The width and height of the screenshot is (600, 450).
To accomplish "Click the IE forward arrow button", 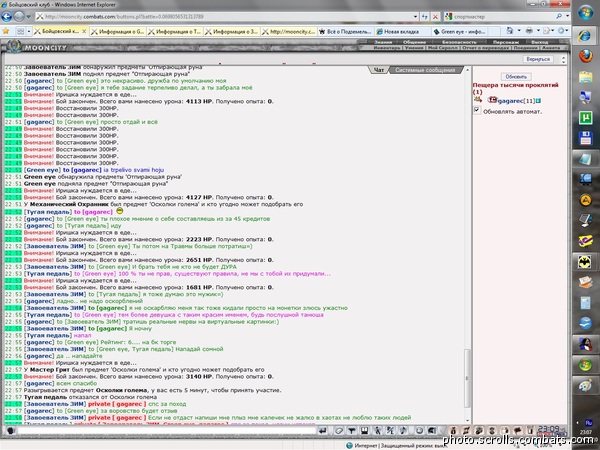I will coord(19,16).
